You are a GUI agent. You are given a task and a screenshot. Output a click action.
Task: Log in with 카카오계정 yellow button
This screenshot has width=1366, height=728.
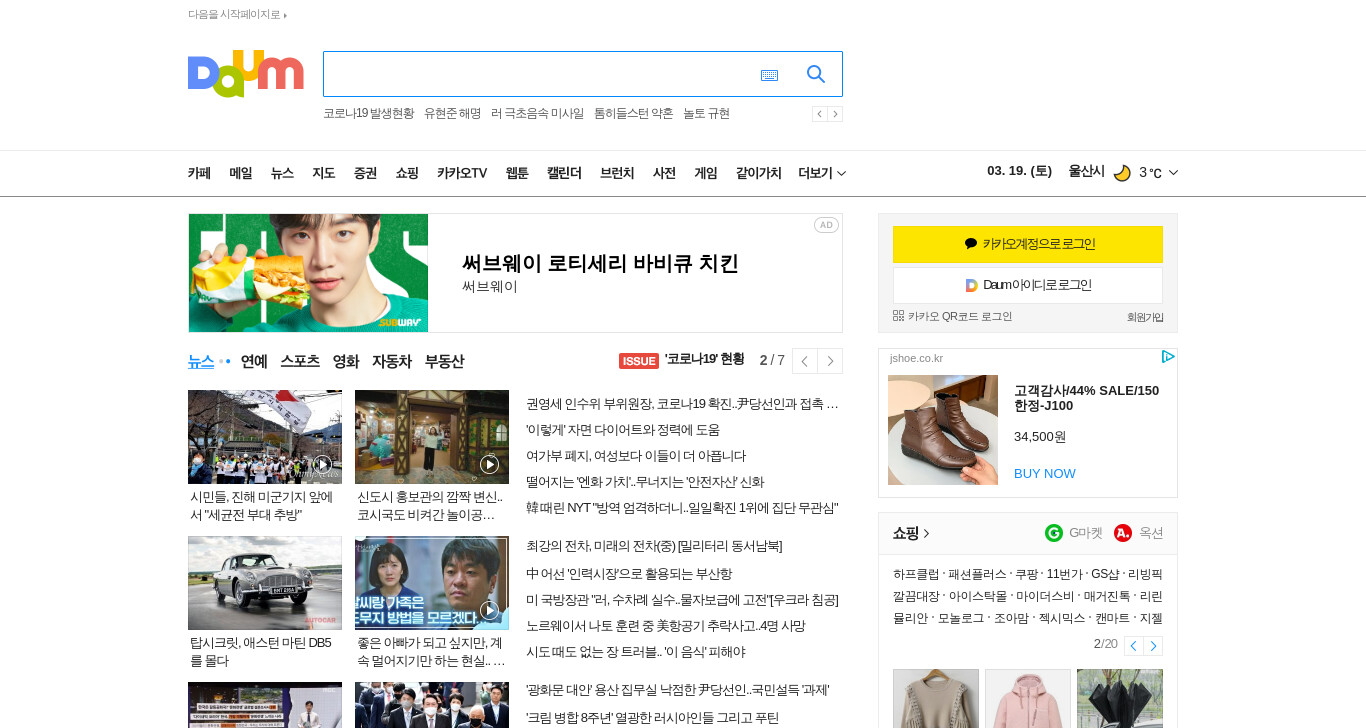click(x=1028, y=244)
